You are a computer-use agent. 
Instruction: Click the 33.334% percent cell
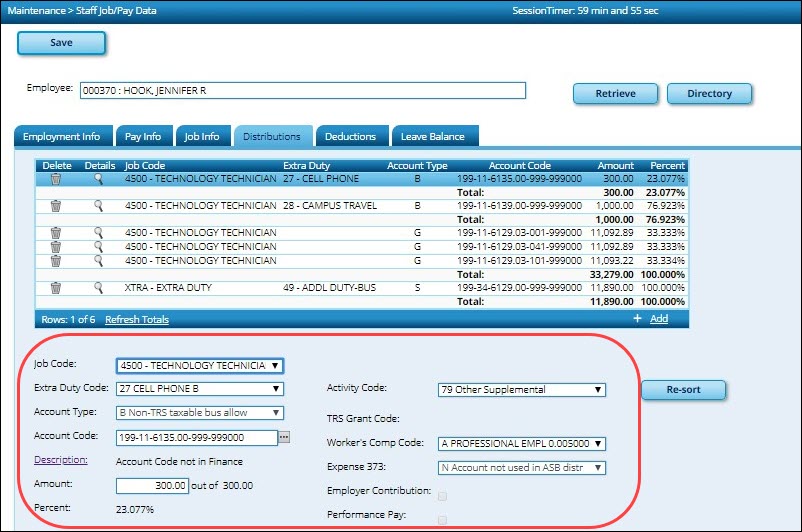665,260
